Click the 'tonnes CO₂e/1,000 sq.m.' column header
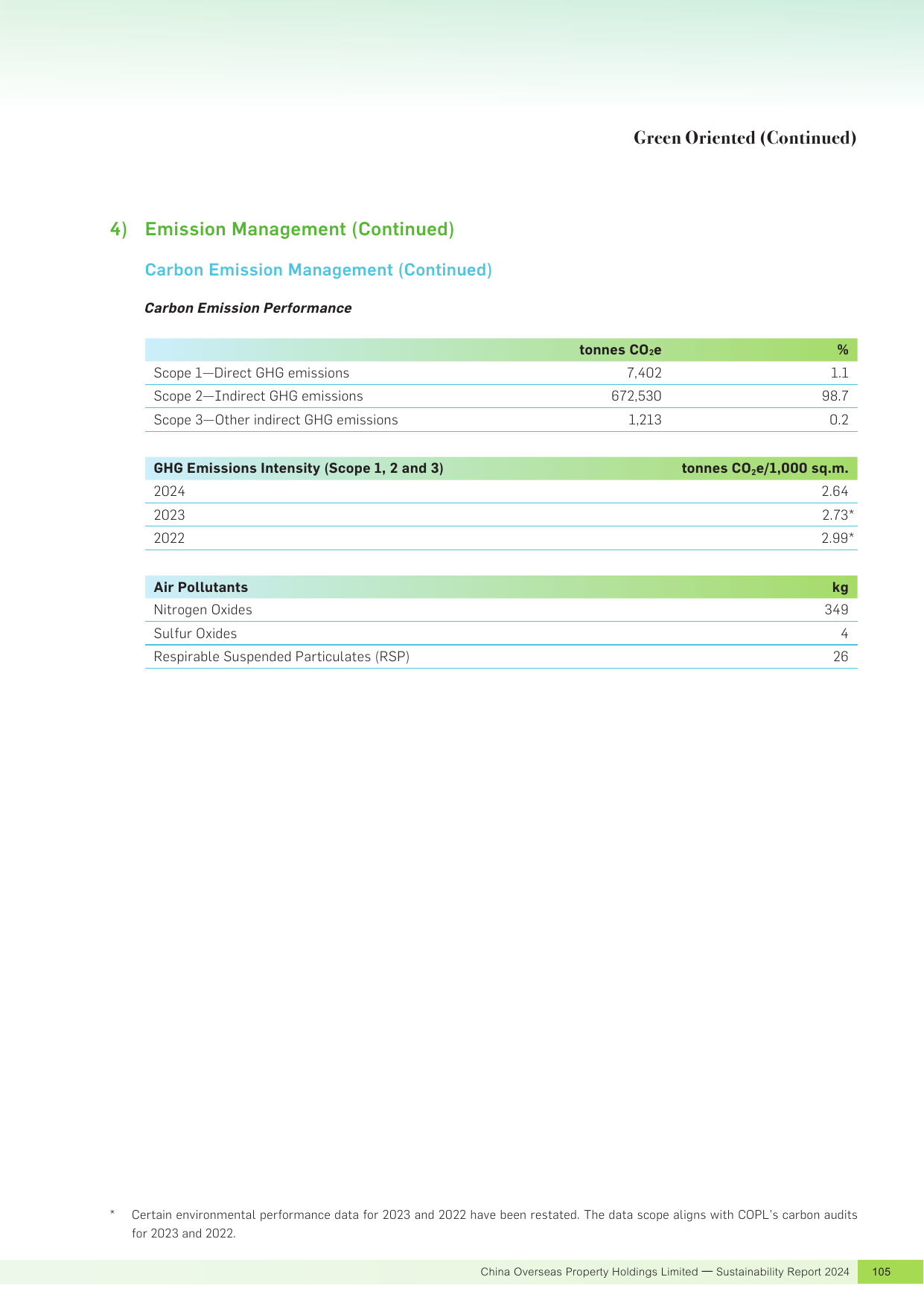The height and width of the screenshot is (1306, 924). (765, 468)
